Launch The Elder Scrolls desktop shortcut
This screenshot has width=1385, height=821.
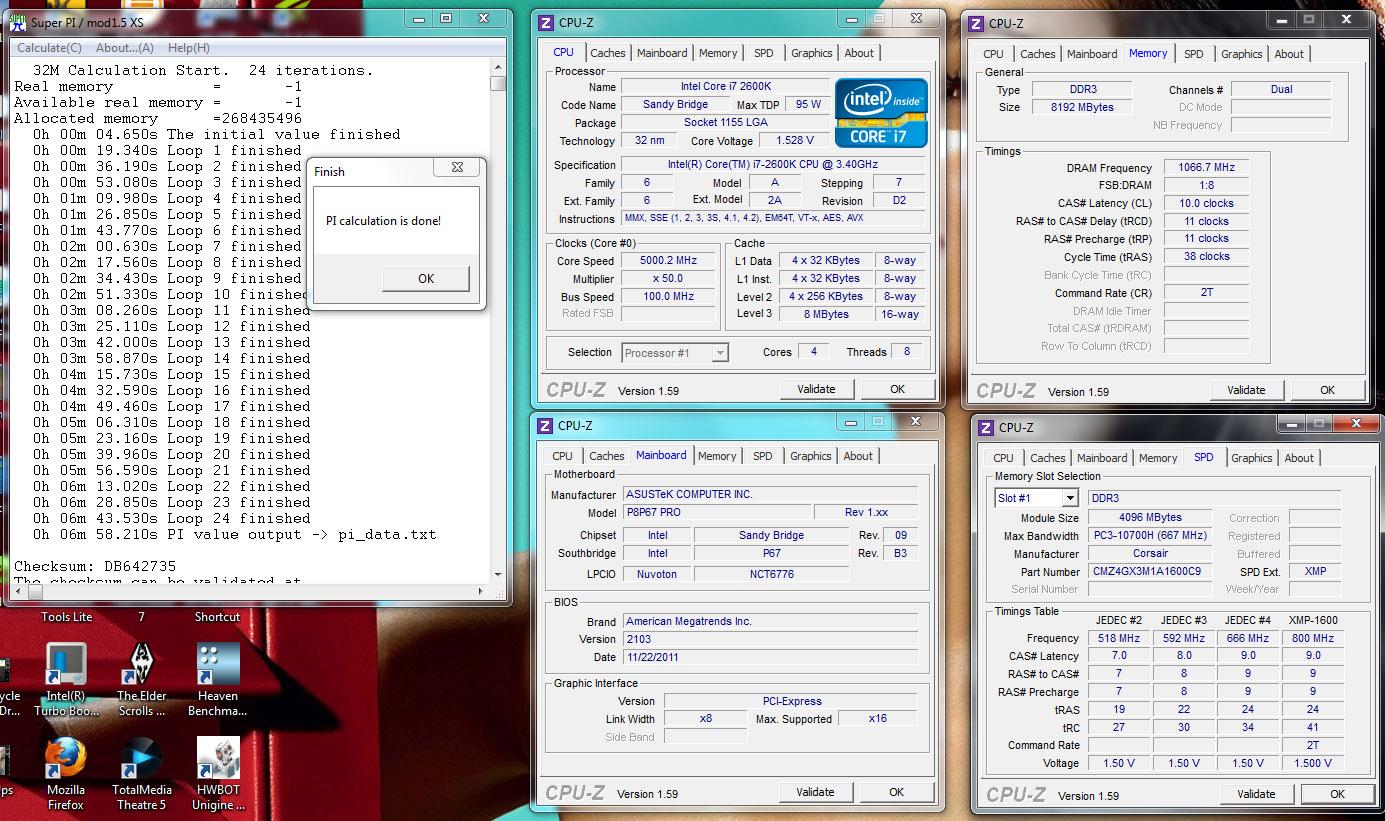click(142, 680)
